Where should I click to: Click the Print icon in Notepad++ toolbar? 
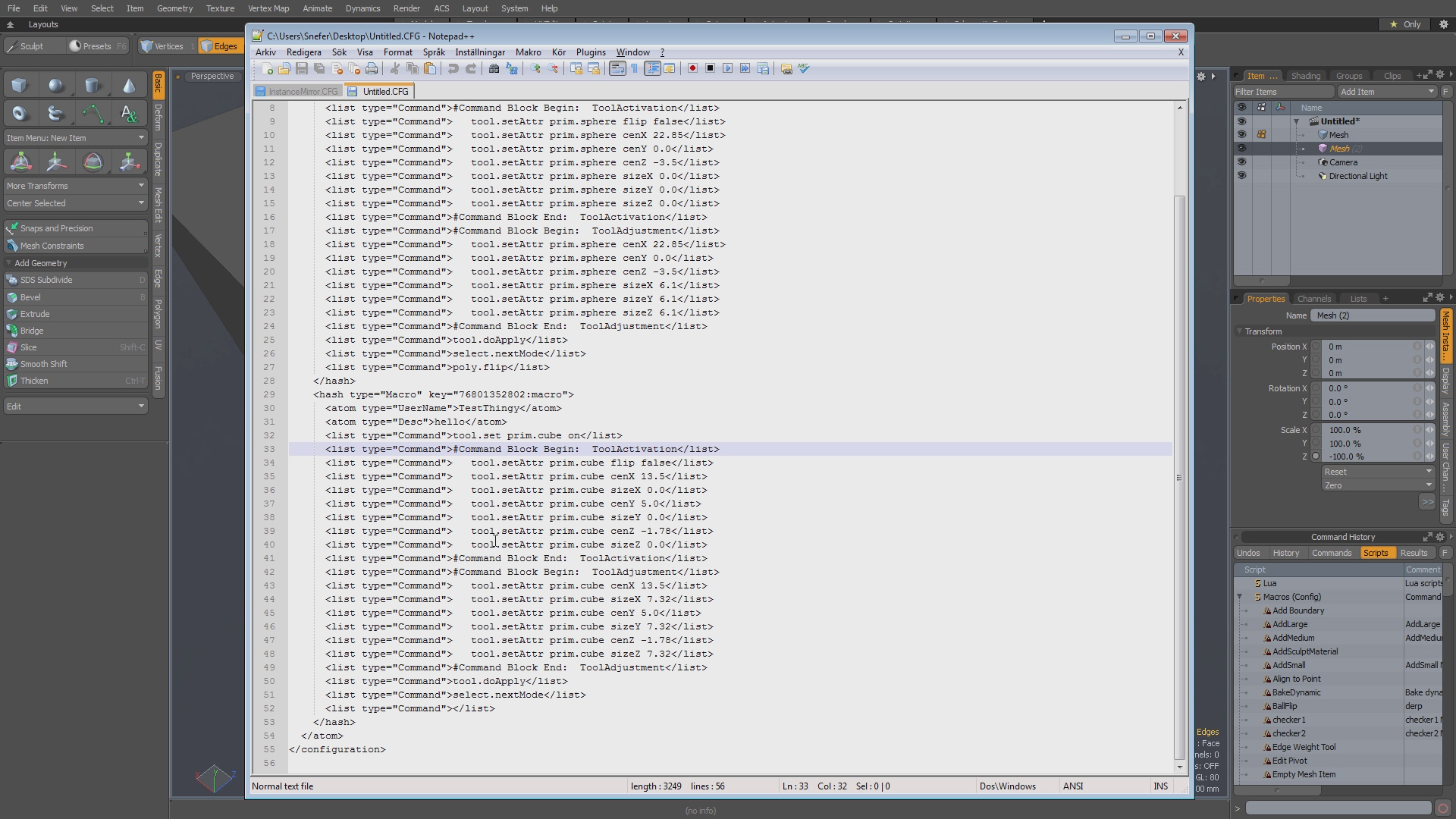point(372,69)
